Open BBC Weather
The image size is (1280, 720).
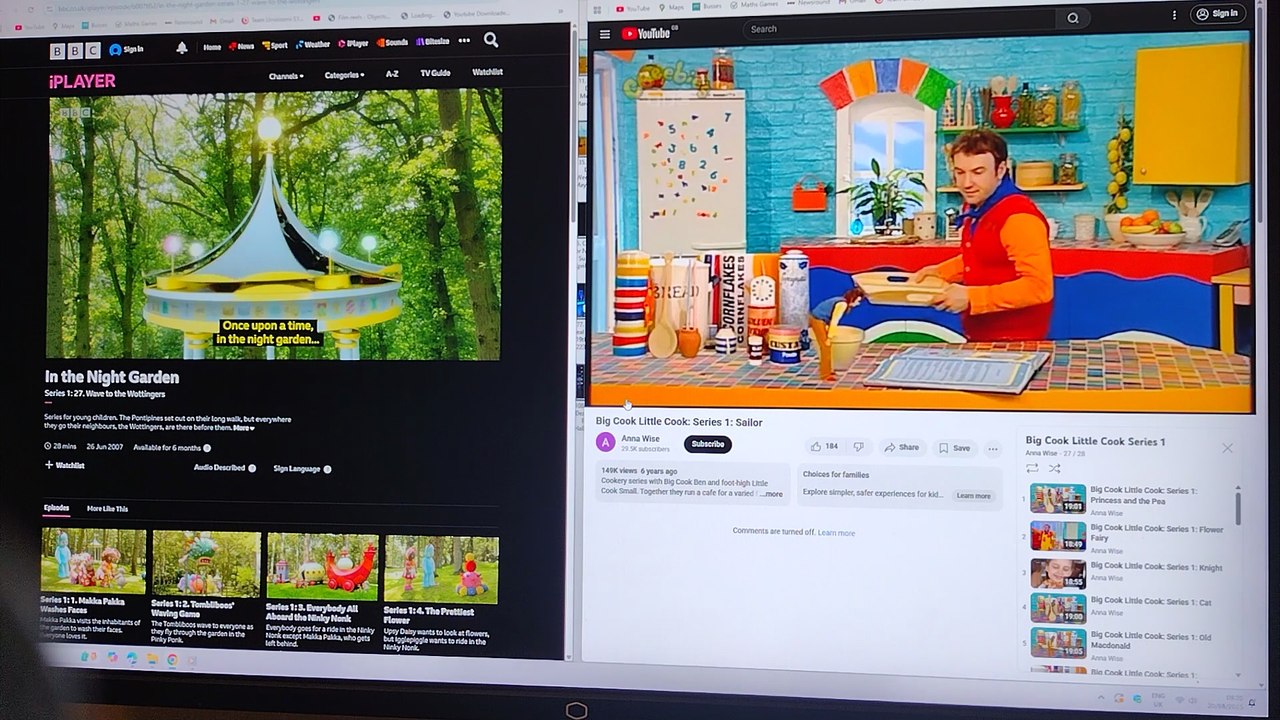[312, 45]
